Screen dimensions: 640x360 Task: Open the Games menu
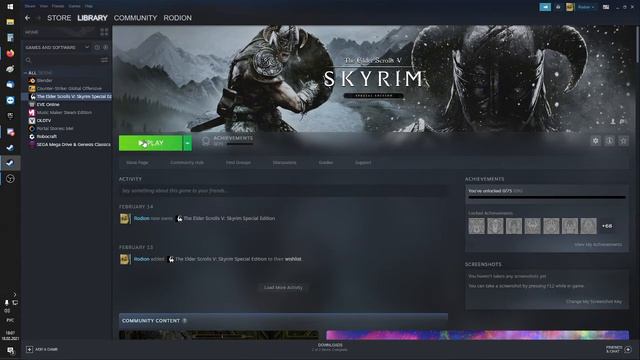[74, 6]
